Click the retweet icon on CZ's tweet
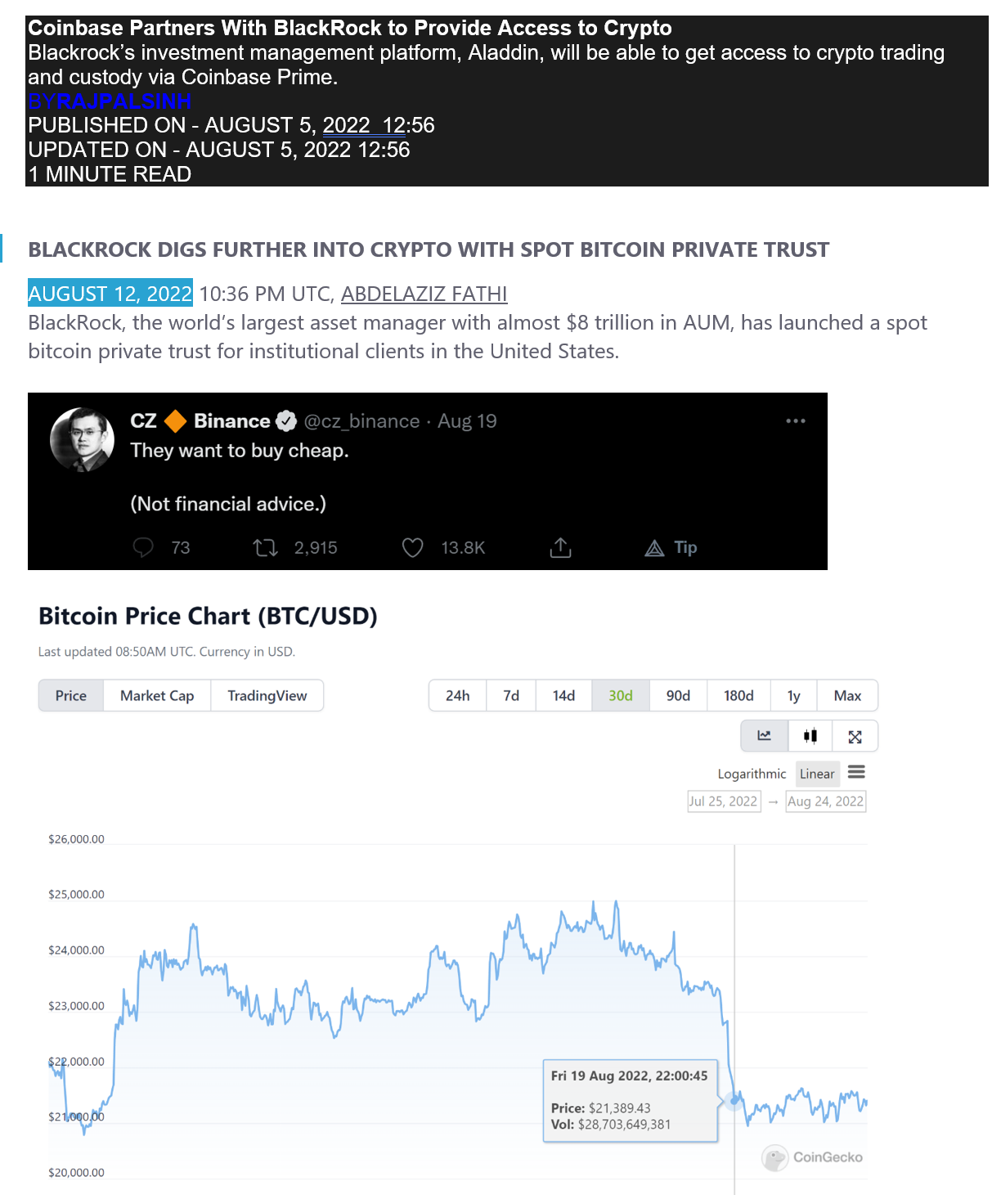 pos(266,547)
